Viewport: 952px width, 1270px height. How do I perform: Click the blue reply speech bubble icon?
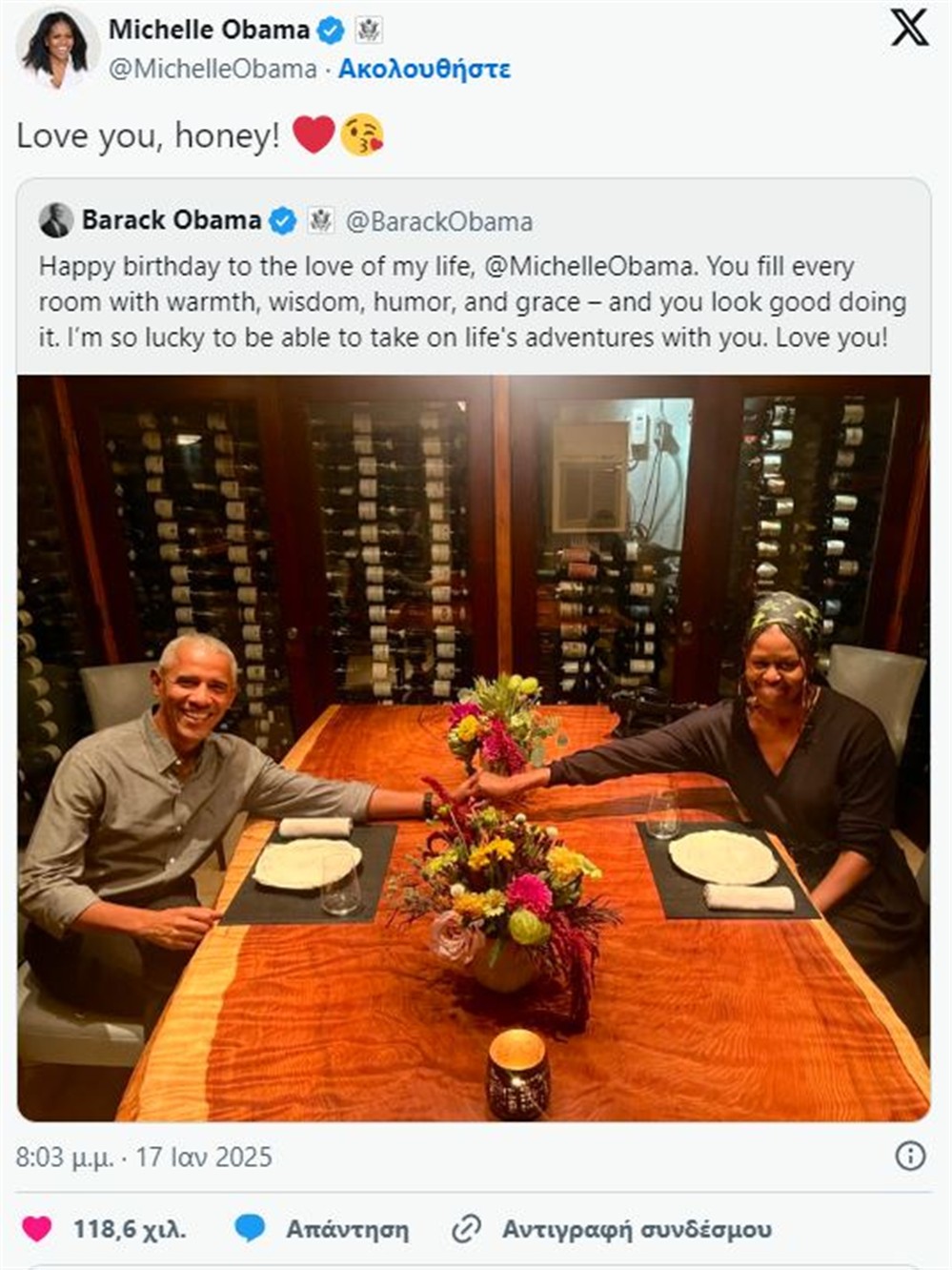(250, 1228)
